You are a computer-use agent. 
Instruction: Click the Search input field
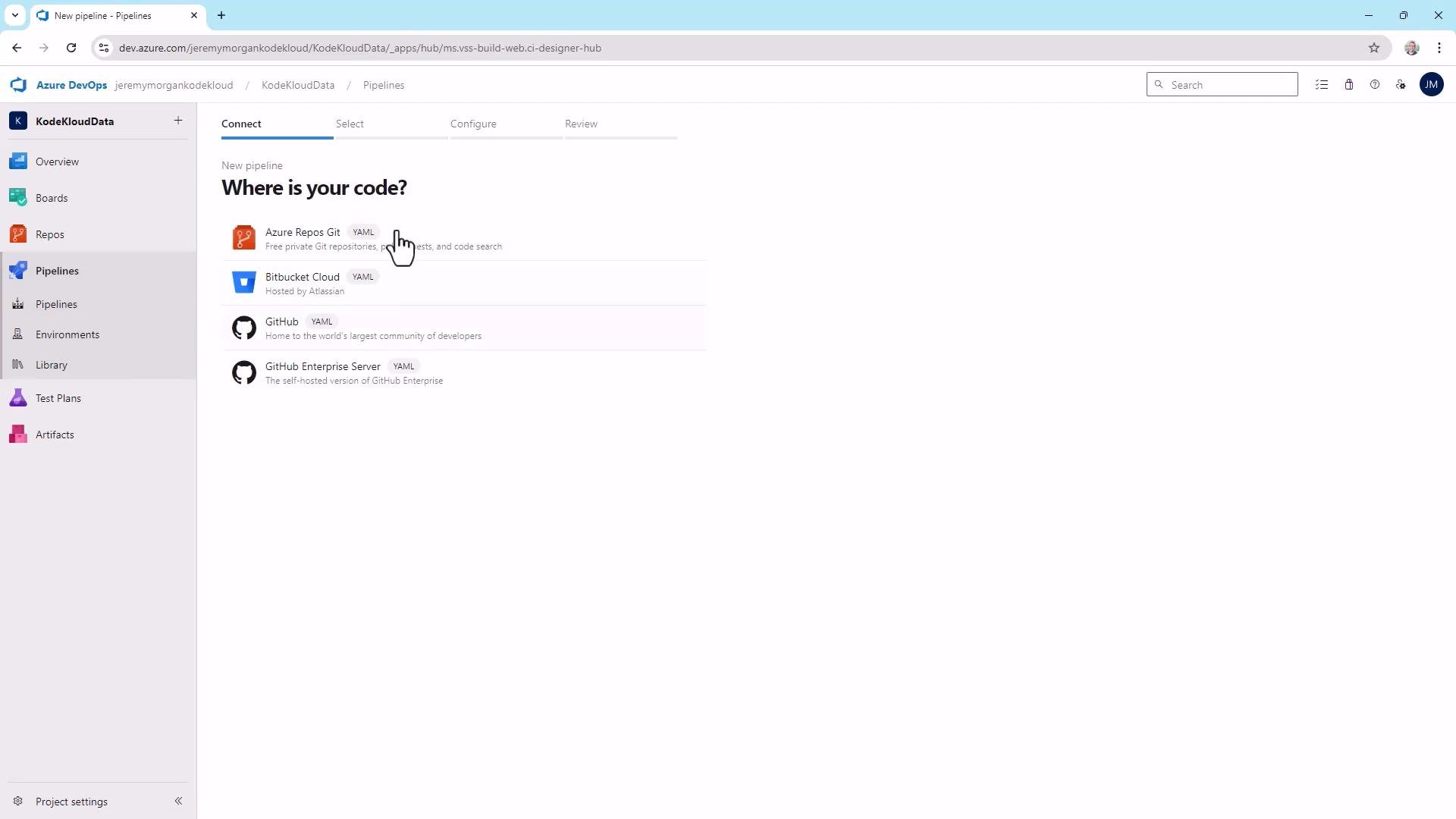pyautogui.click(x=1222, y=85)
